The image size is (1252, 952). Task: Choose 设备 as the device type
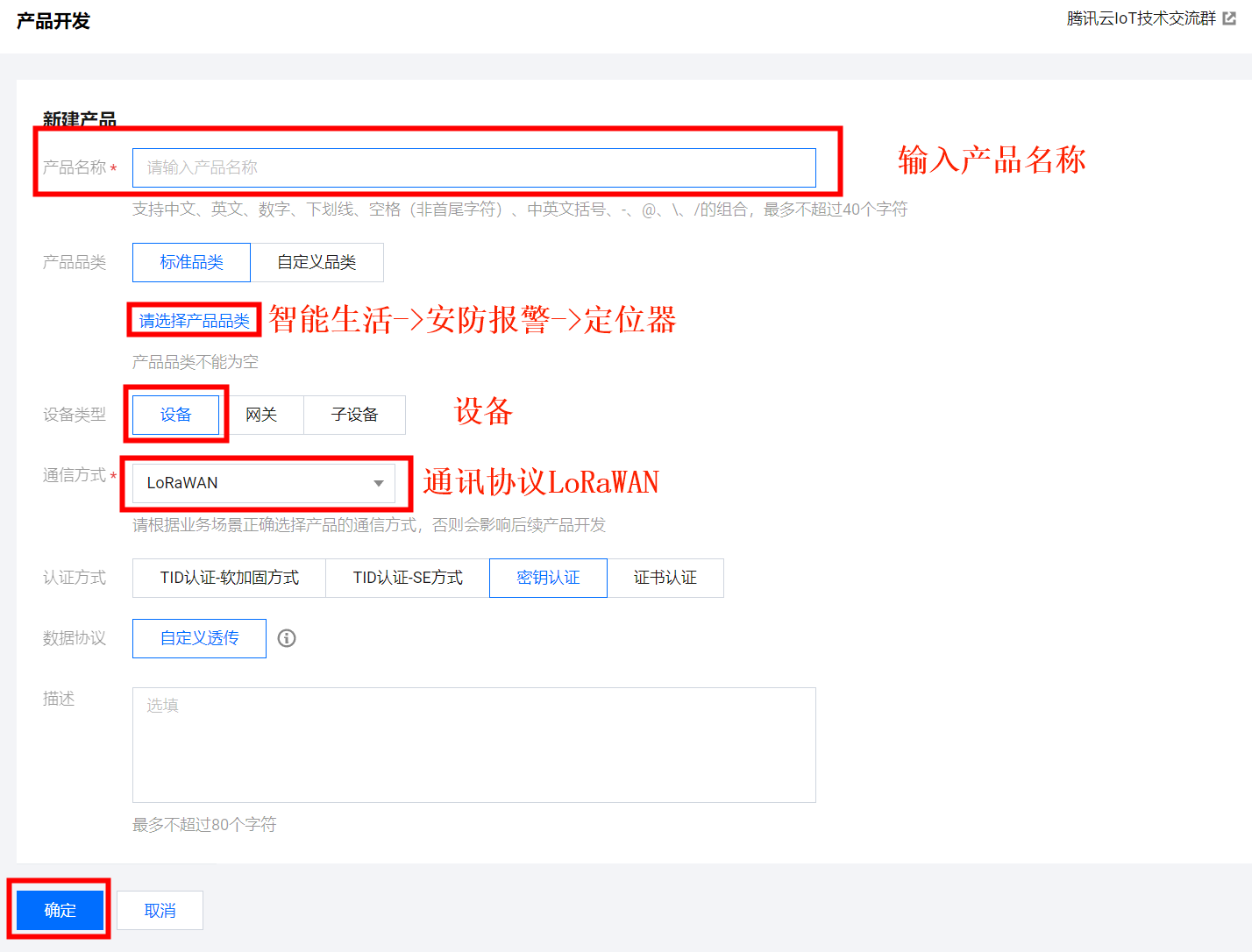[175, 415]
